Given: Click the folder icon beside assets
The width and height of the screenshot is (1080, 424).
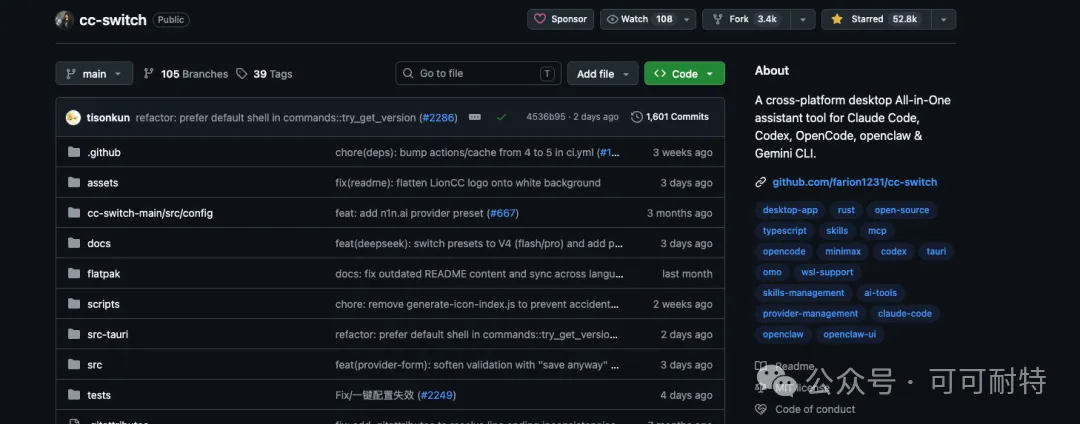Looking at the screenshot, I should coord(74,182).
